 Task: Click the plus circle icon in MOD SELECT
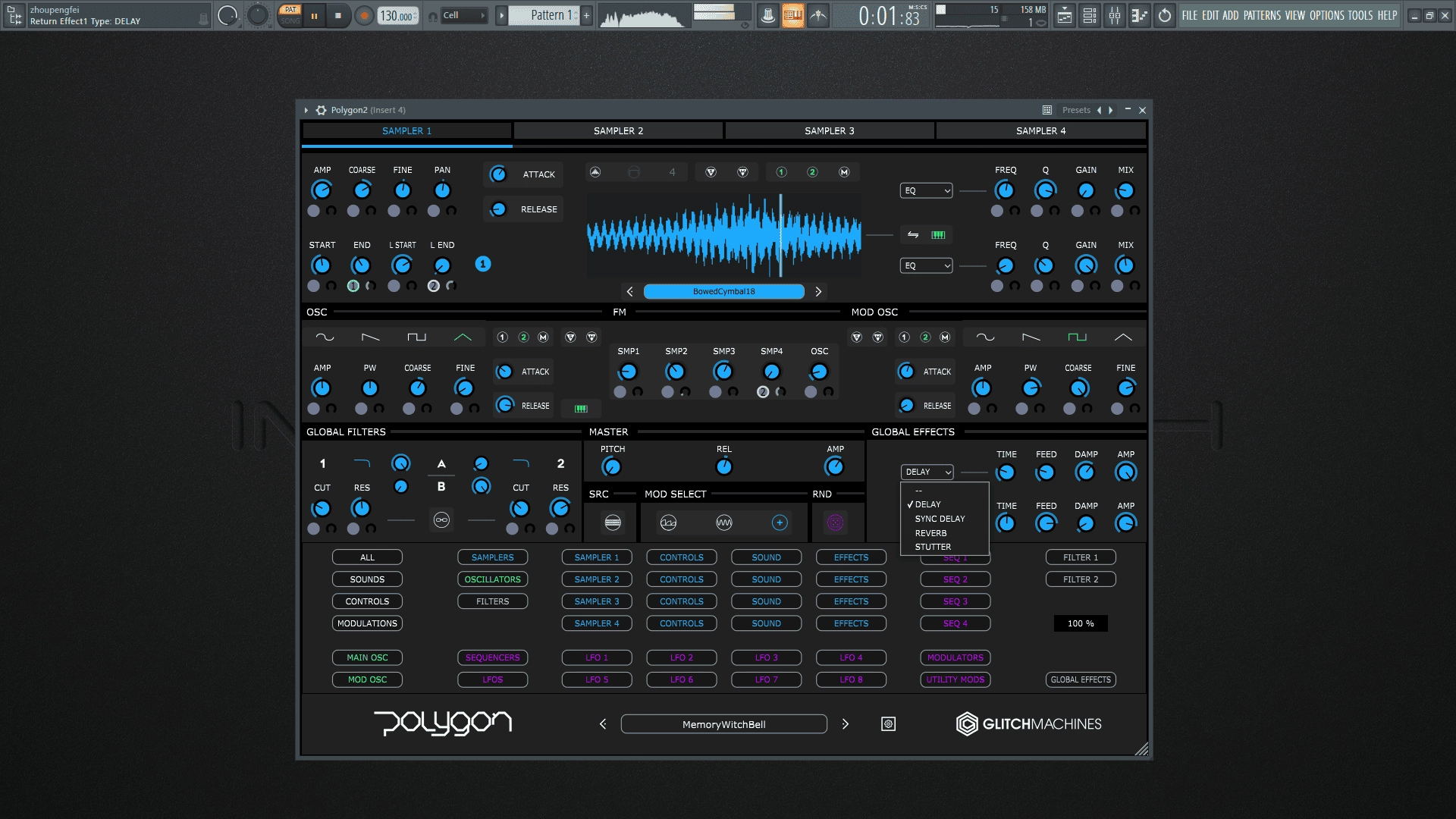780,522
